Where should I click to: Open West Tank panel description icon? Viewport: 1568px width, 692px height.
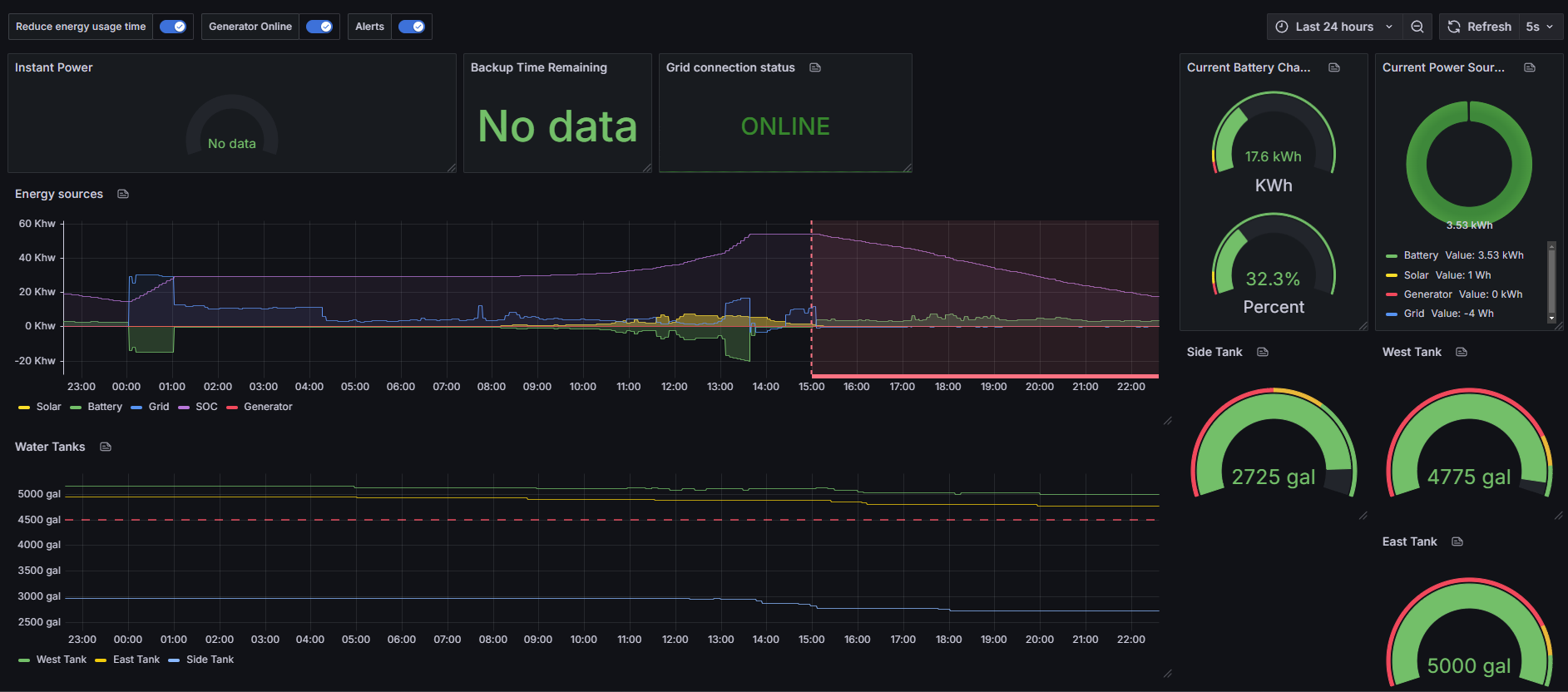pos(1462,352)
